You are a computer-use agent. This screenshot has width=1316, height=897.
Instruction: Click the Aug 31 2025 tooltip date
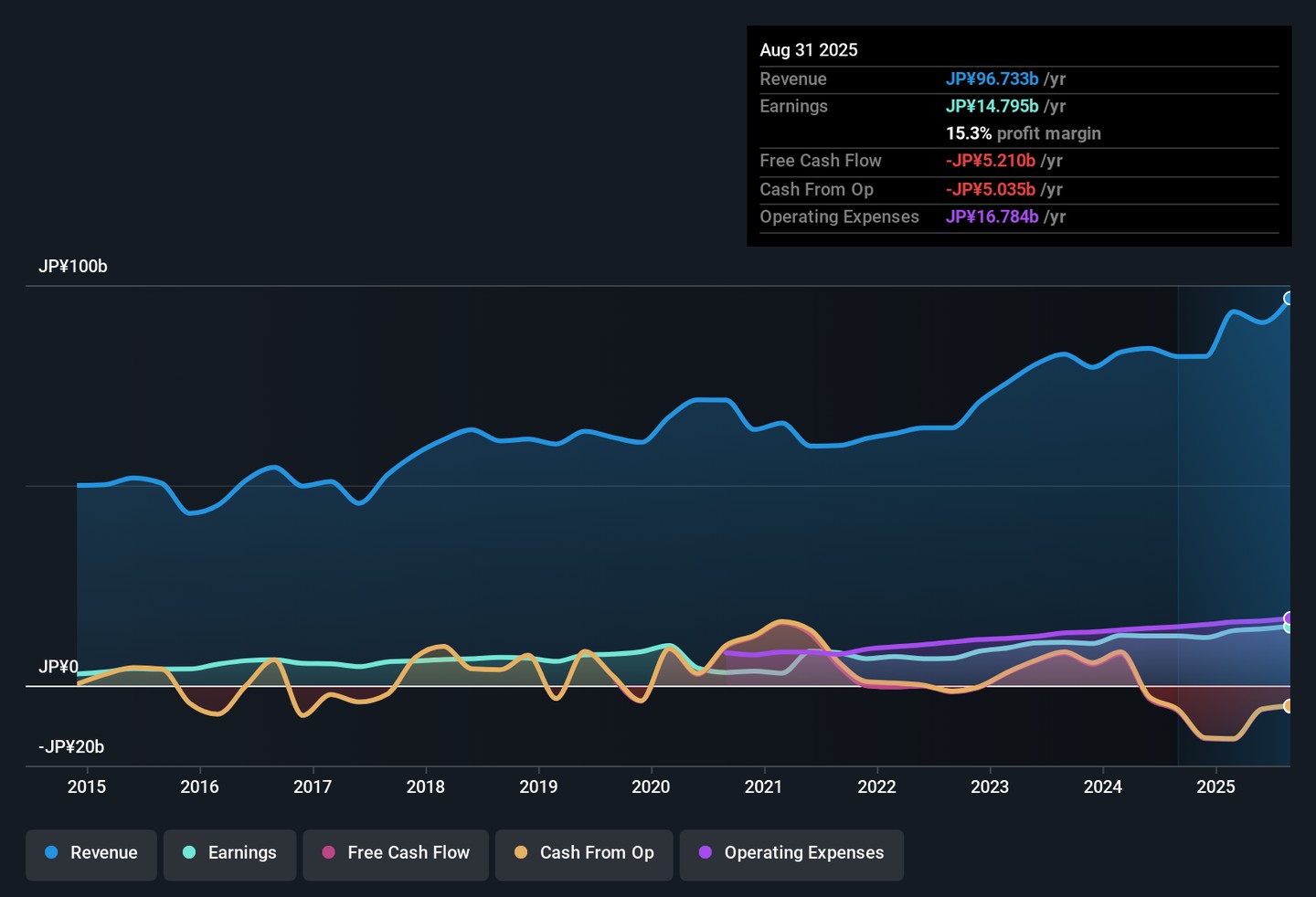pyautogui.click(x=809, y=50)
